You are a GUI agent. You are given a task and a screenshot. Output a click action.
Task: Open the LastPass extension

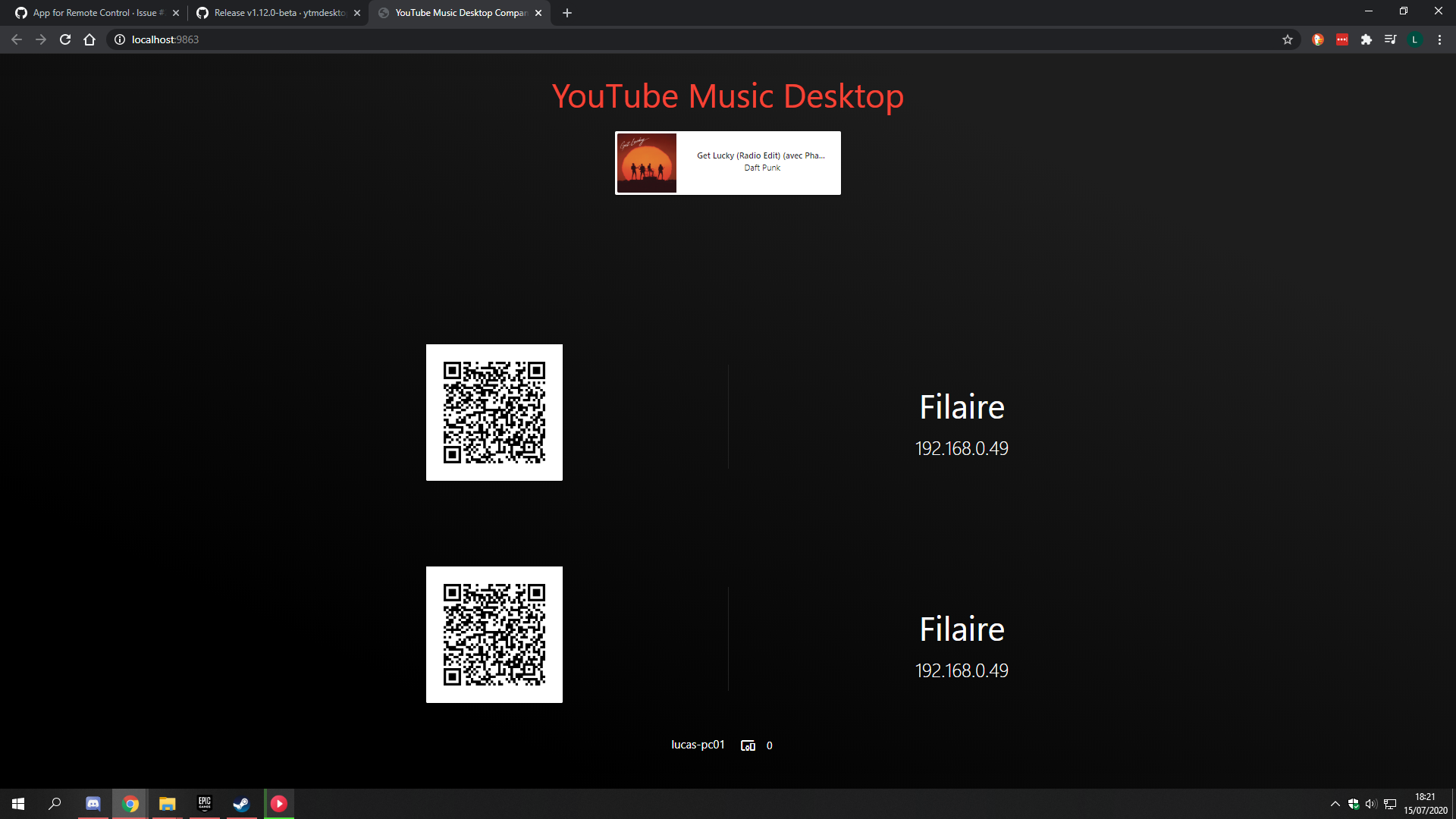pyautogui.click(x=1342, y=39)
